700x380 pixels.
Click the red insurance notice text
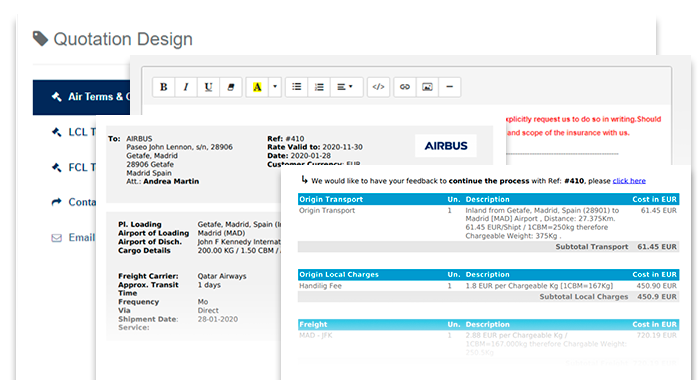[583, 126]
